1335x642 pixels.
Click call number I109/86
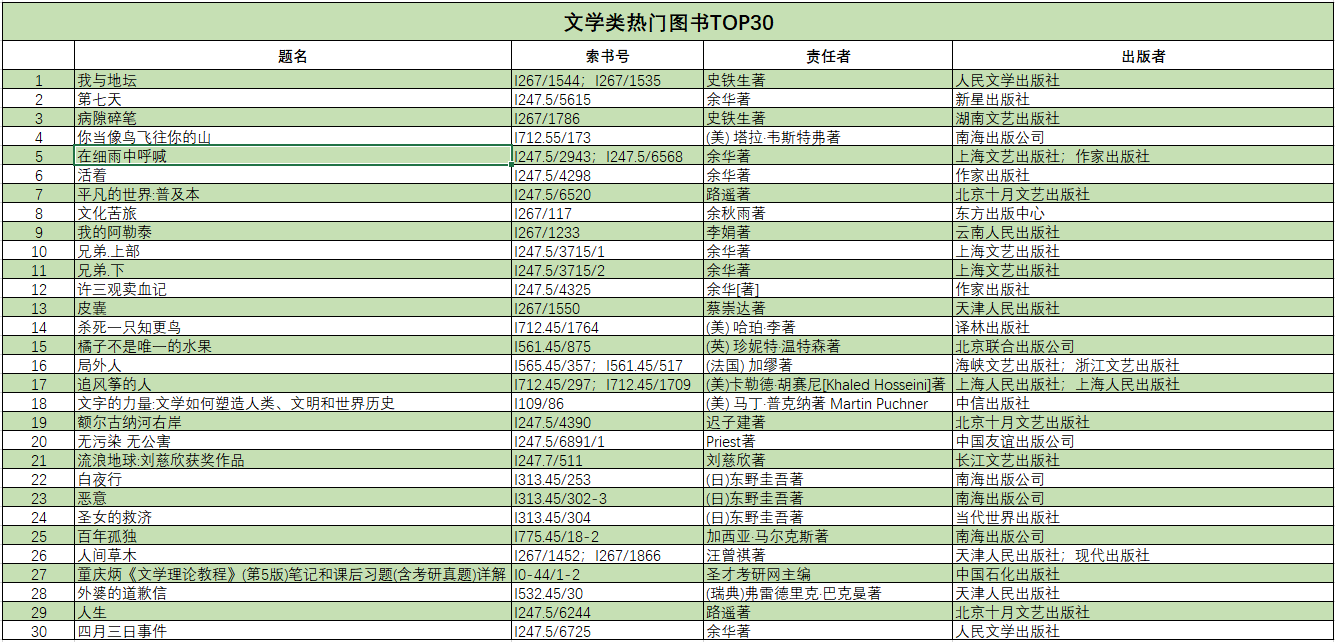point(607,404)
